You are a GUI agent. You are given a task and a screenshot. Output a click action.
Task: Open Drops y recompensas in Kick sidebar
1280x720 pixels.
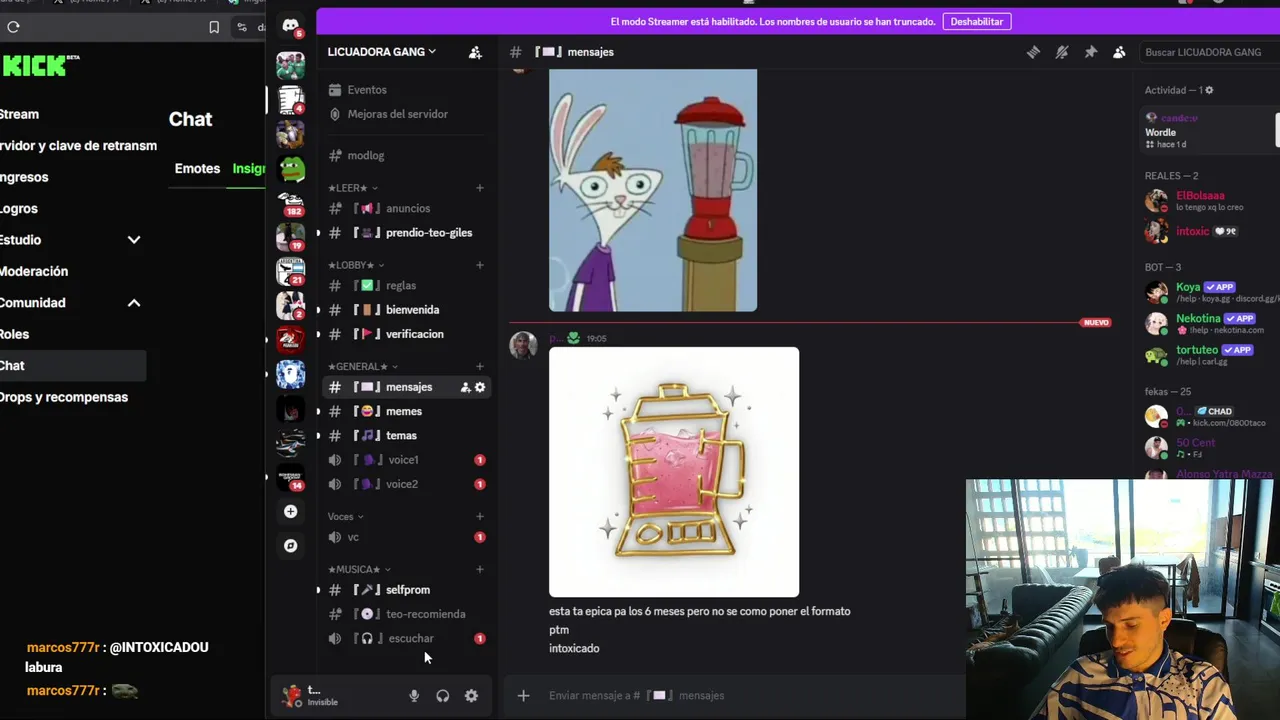pyautogui.click(x=64, y=397)
